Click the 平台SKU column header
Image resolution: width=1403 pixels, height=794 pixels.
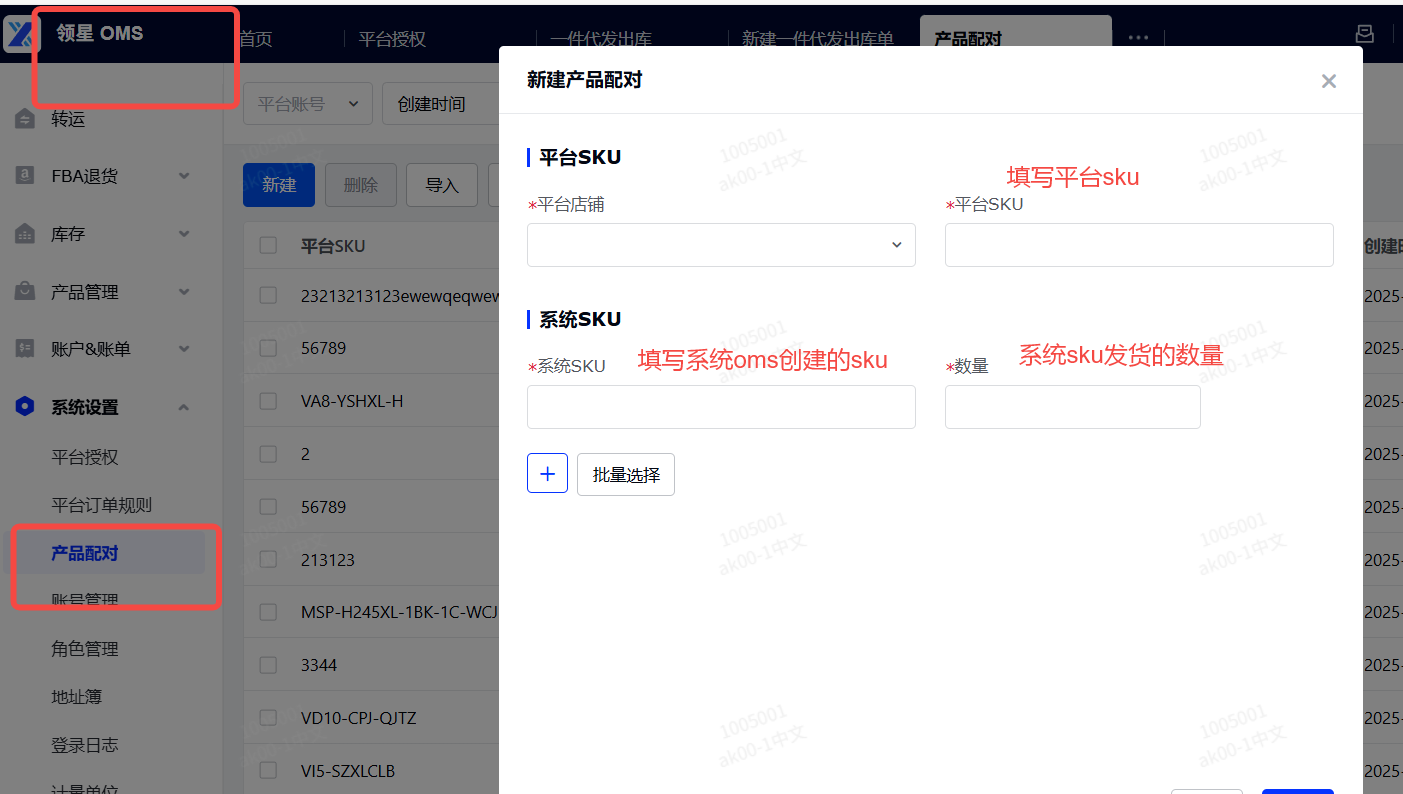click(x=333, y=246)
